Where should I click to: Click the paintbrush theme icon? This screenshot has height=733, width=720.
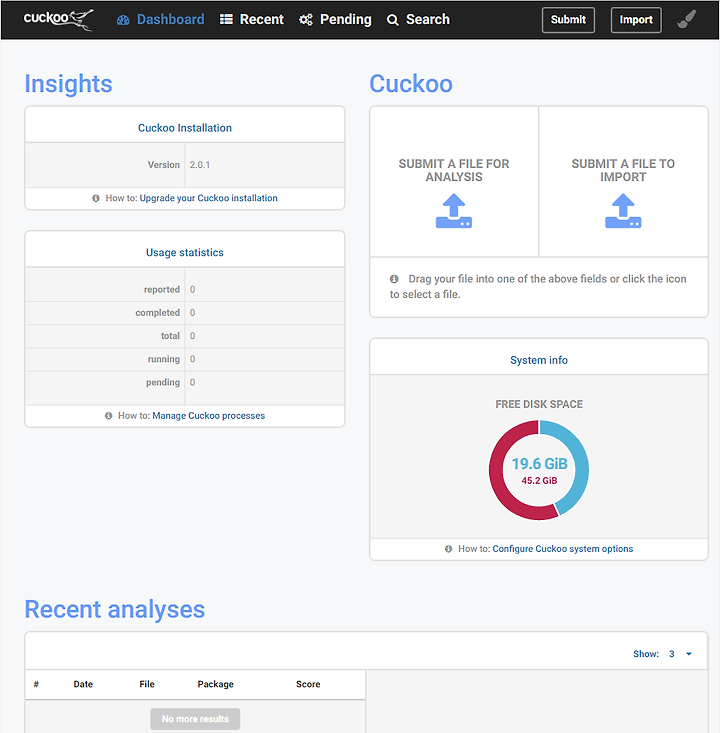coord(686,19)
